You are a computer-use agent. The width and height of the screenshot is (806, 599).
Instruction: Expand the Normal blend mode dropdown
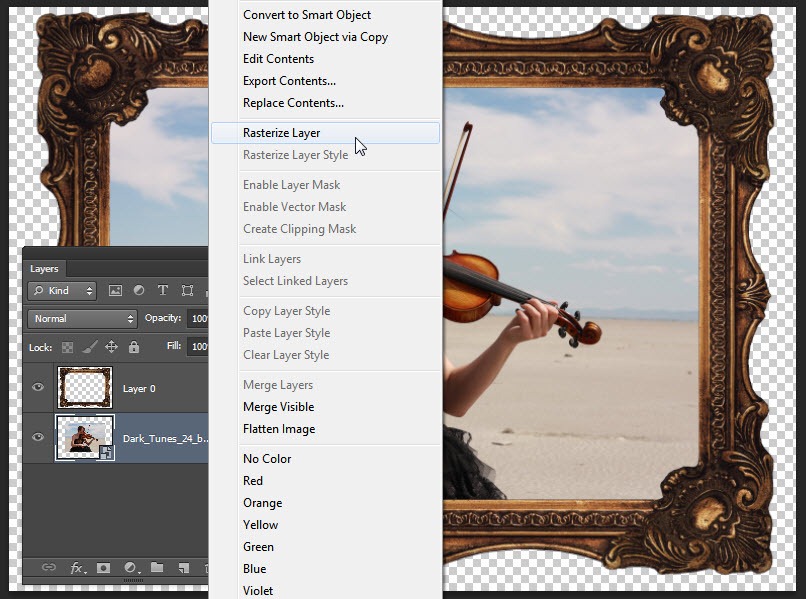82,319
